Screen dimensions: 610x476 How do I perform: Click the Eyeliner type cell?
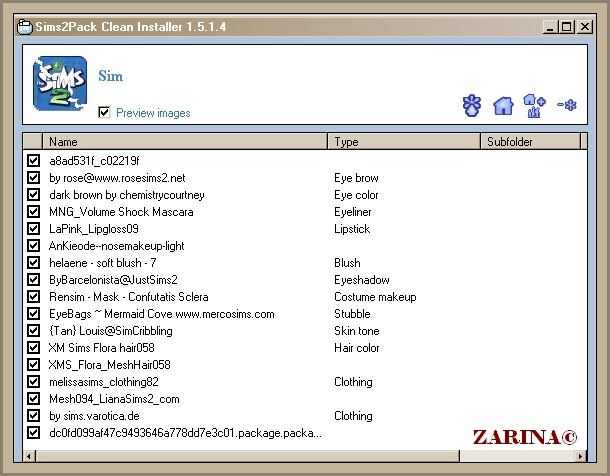353,212
